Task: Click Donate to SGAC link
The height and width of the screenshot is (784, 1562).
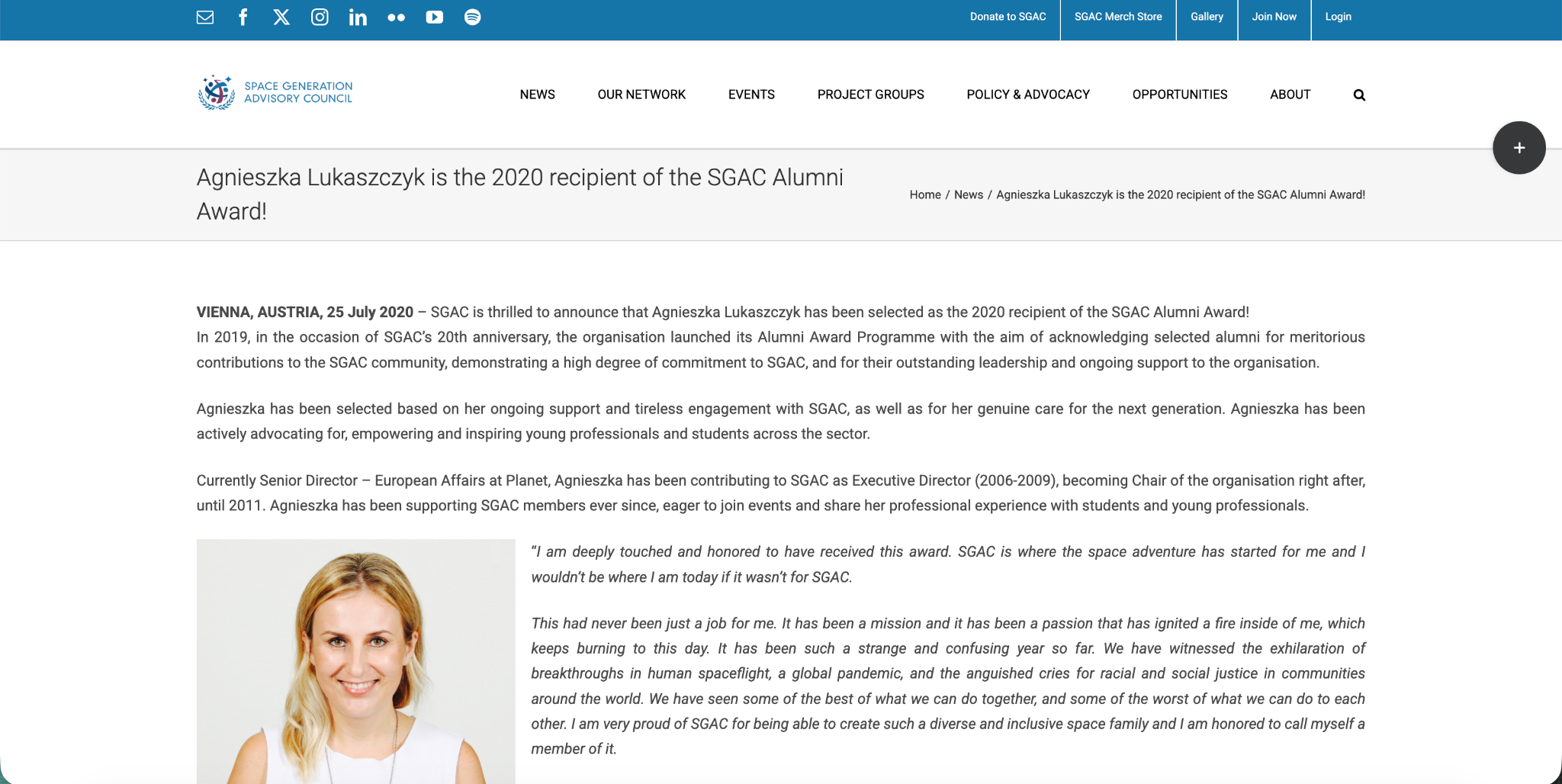Action: [1008, 17]
